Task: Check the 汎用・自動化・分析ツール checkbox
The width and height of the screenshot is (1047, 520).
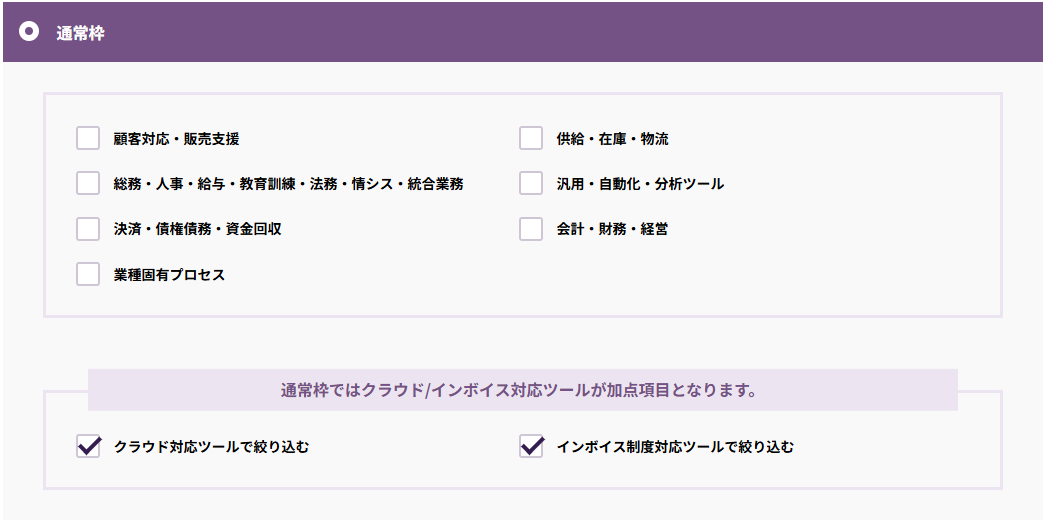Action: pyautogui.click(x=531, y=184)
